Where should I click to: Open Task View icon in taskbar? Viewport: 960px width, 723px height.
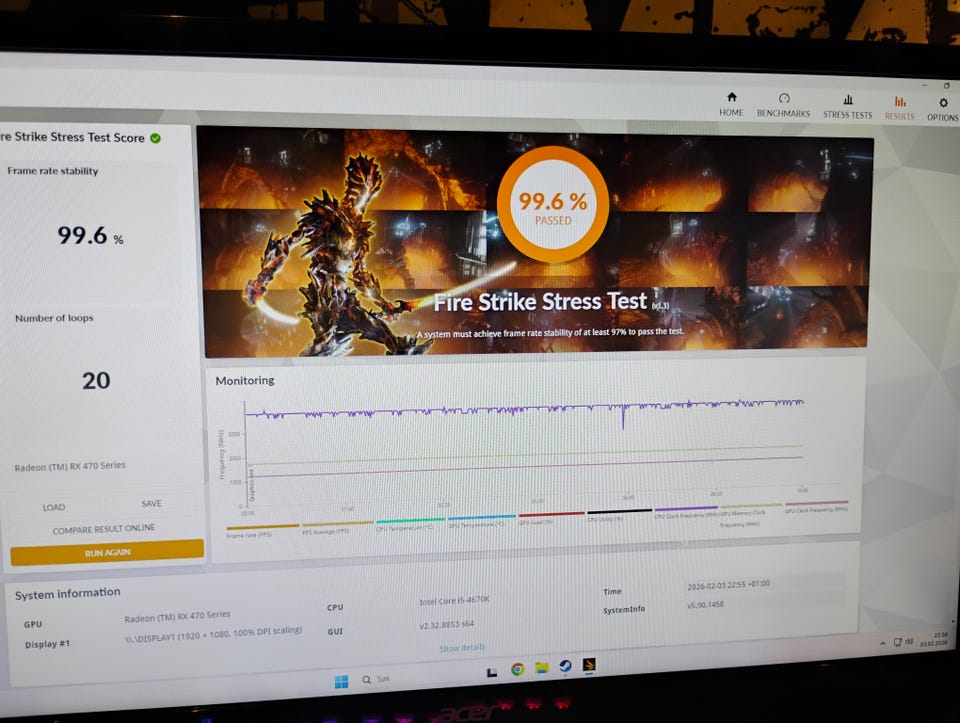tap(491, 672)
